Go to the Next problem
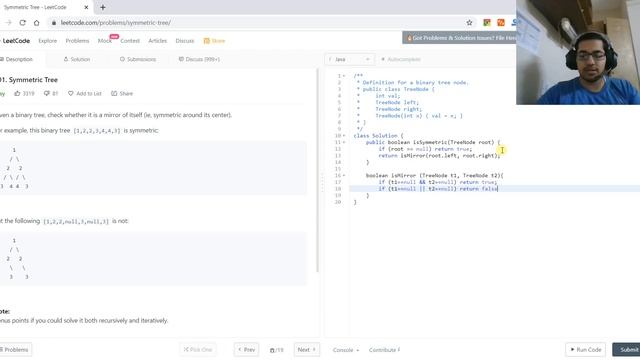This screenshot has height=360, width=640. 307,350
